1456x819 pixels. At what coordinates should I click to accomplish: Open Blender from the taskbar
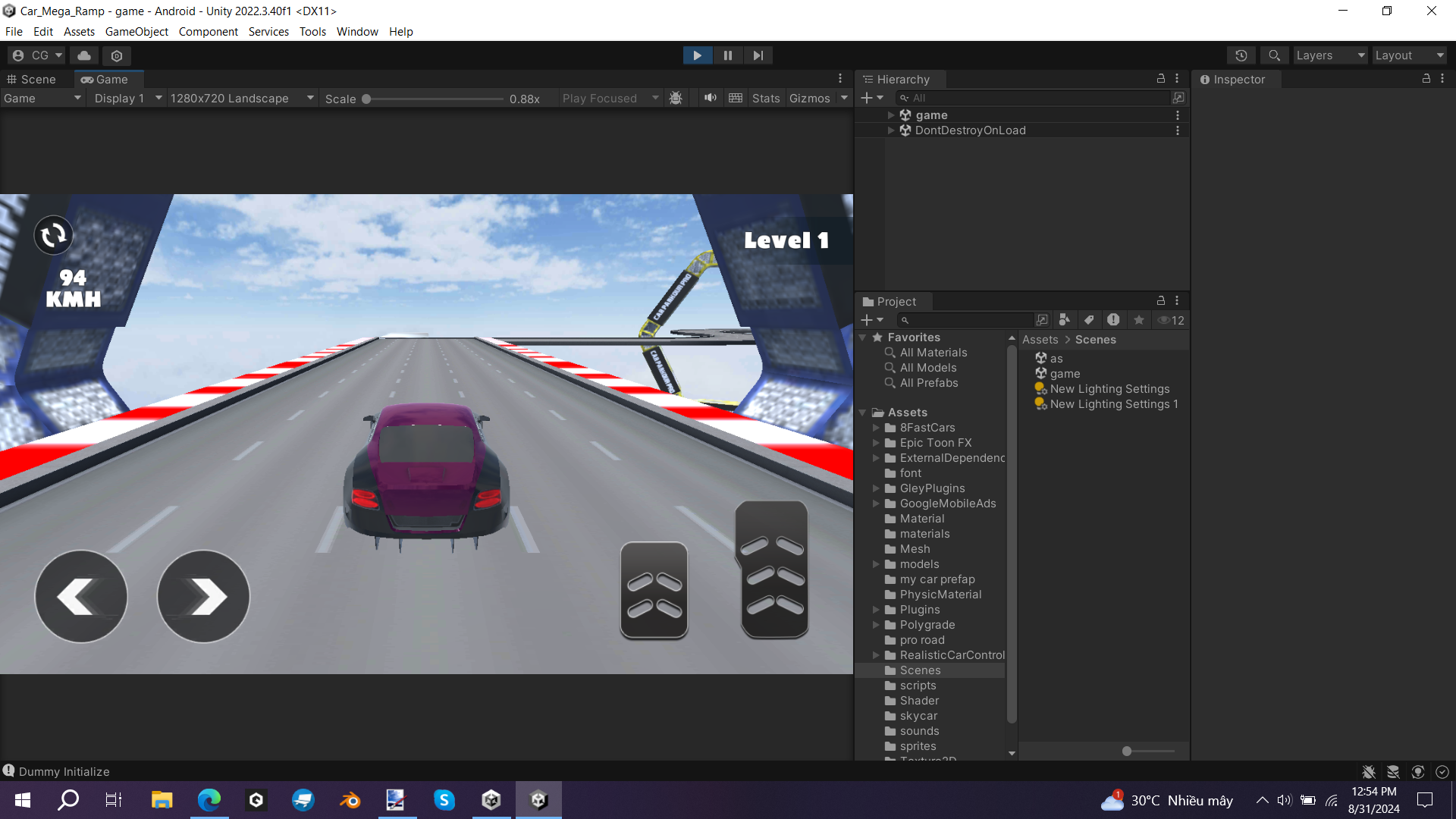(x=350, y=800)
